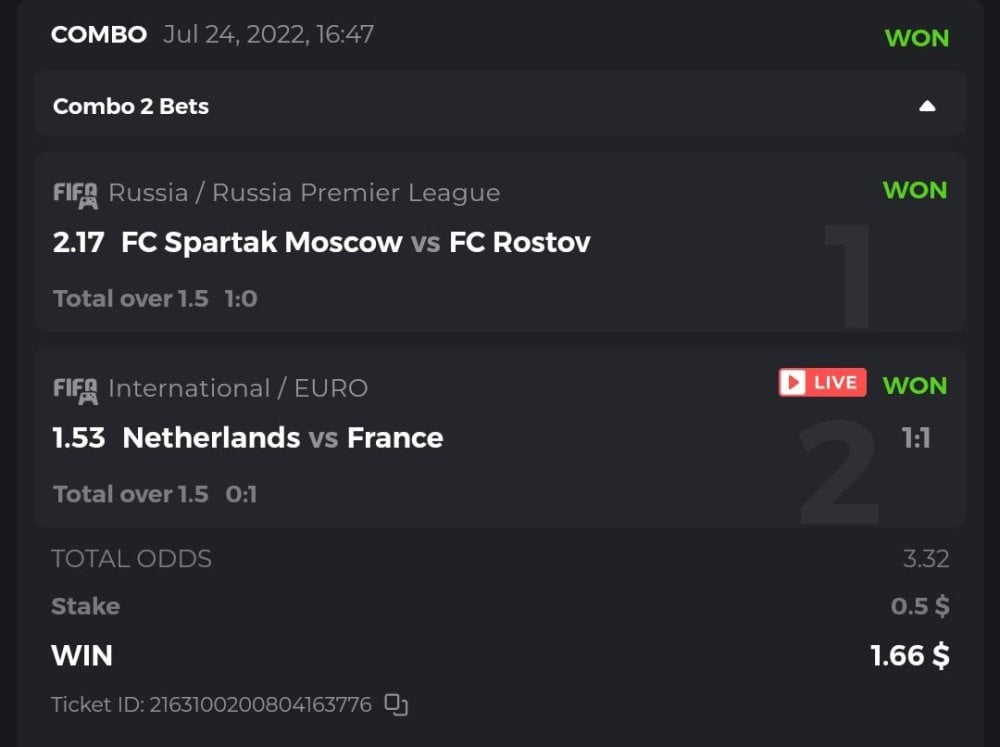Select FC Spartak Moscow team name
Image resolution: width=1000 pixels, height=747 pixels.
[x=262, y=242]
